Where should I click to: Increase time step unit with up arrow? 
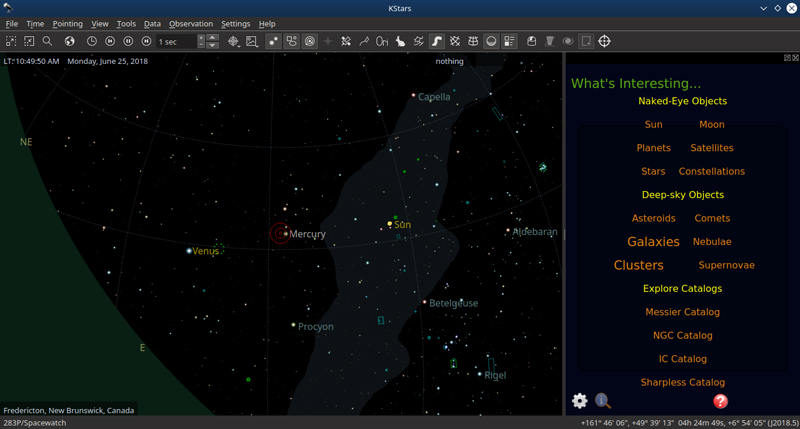pos(213,38)
